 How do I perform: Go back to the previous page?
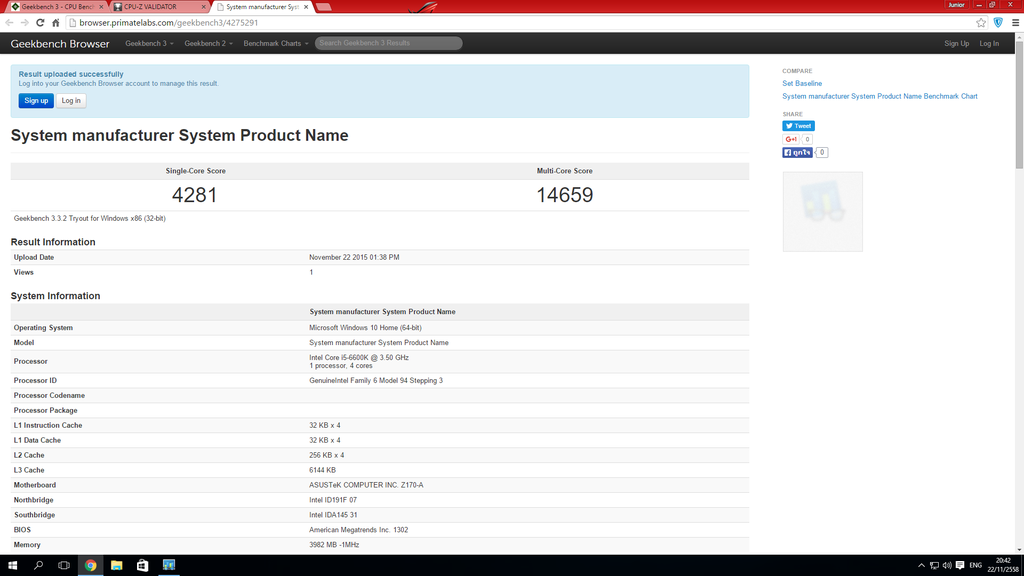click(9, 23)
